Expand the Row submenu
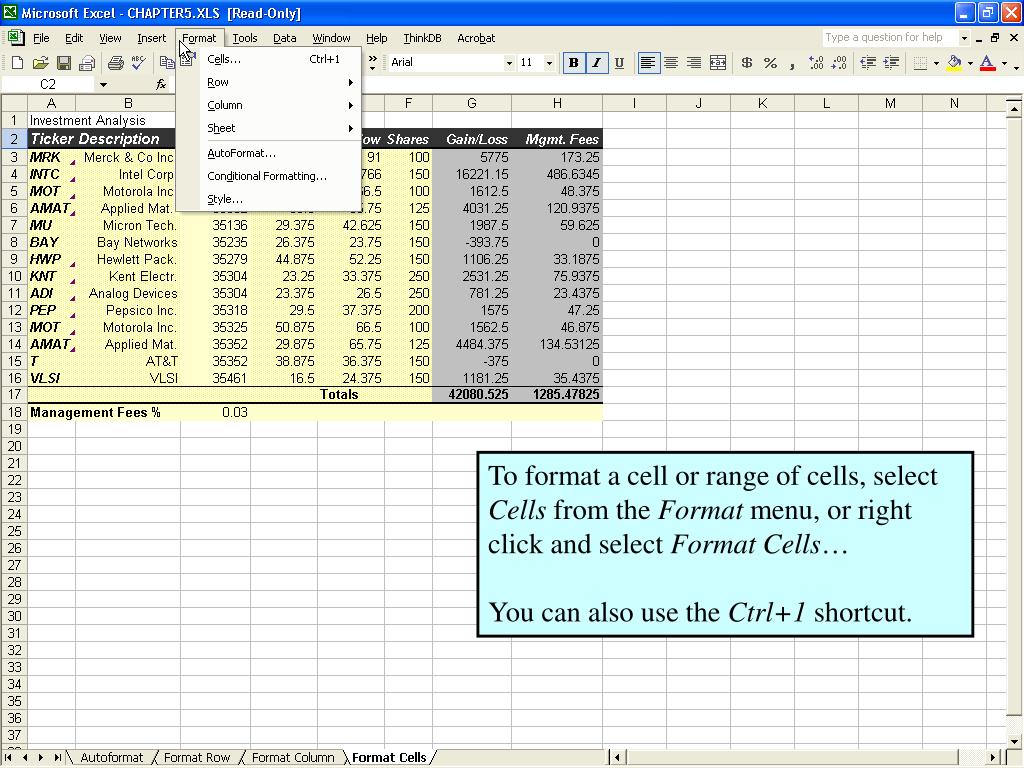This screenshot has width=1024, height=768. coord(280,82)
